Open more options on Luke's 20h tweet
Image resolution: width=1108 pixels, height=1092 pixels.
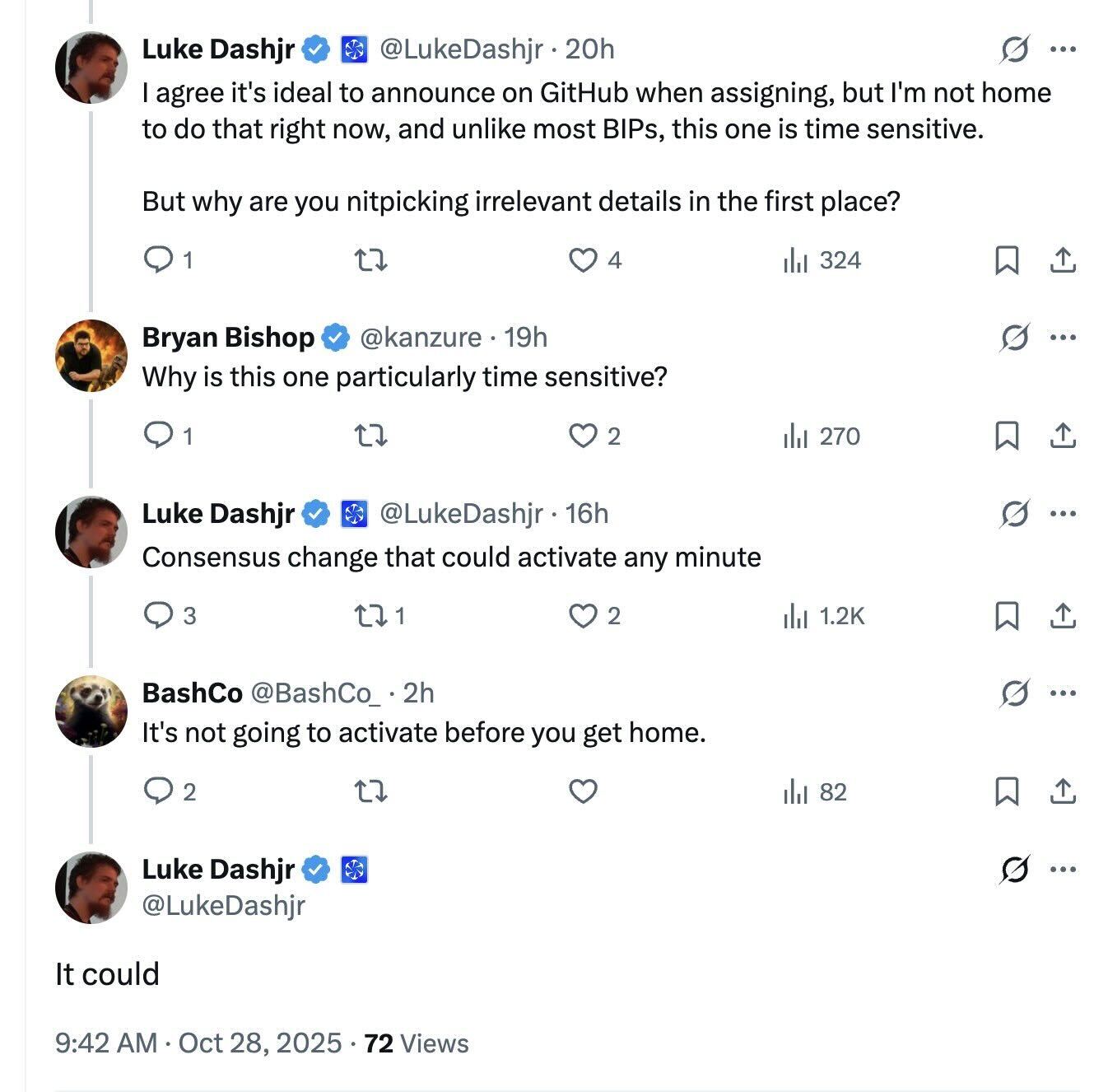(x=1063, y=49)
